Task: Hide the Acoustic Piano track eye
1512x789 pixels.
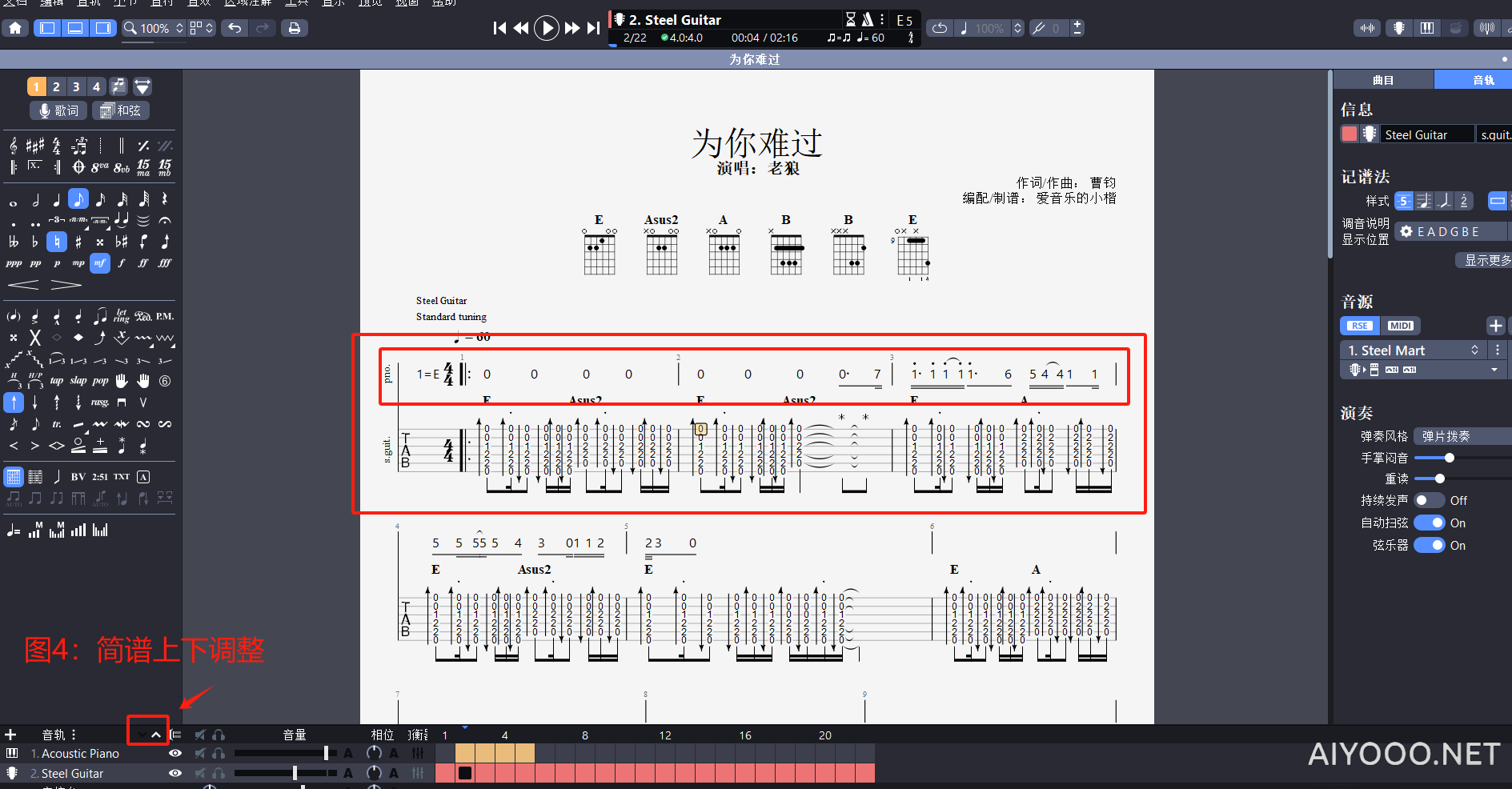Action: [175, 754]
